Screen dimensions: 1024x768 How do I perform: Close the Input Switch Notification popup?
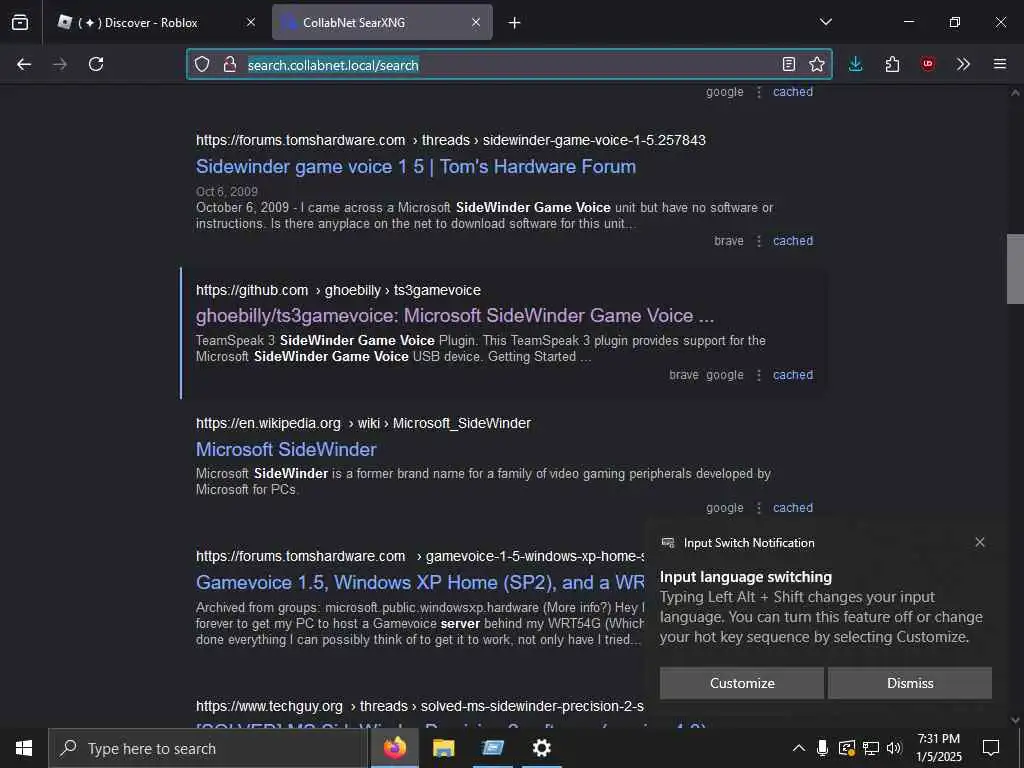[980, 542]
